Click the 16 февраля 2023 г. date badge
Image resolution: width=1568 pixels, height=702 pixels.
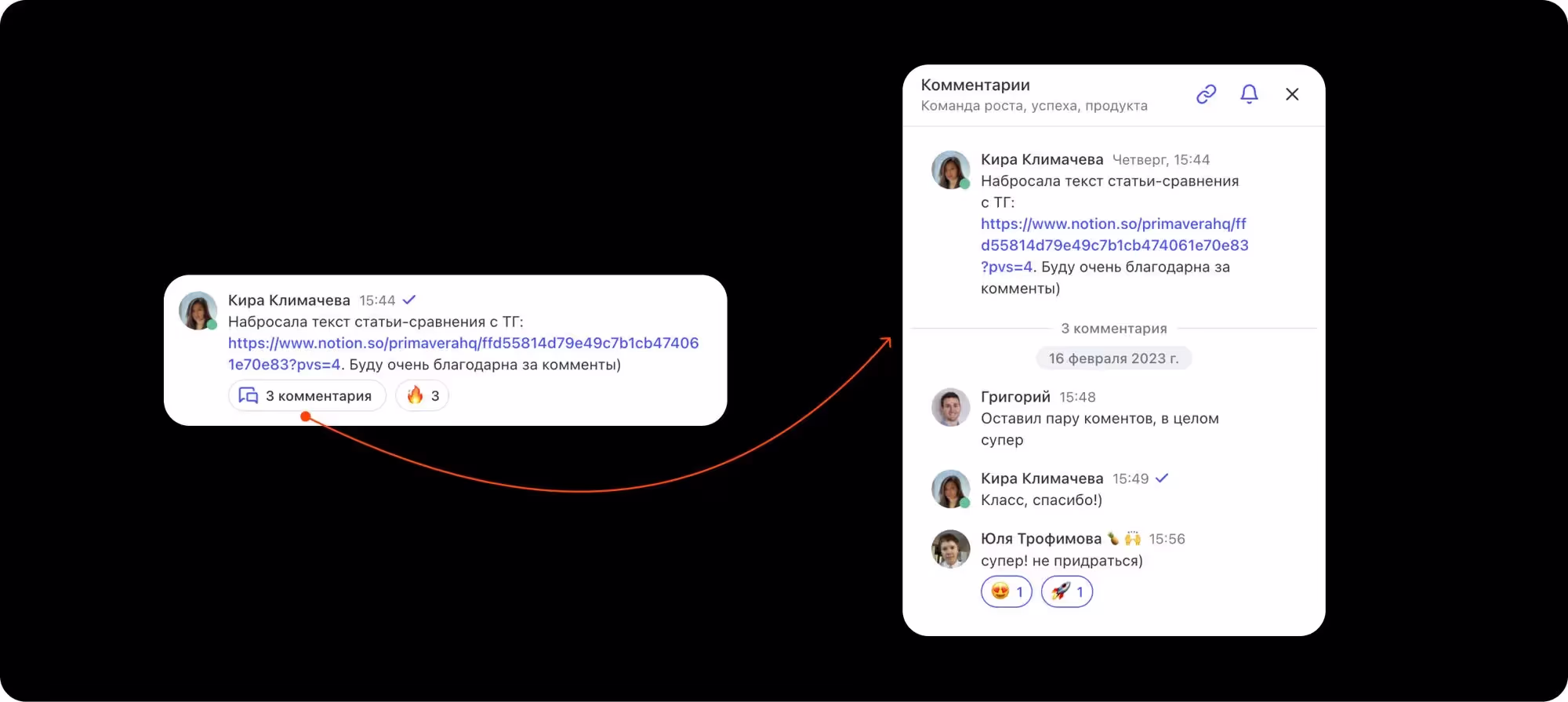coord(1113,358)
